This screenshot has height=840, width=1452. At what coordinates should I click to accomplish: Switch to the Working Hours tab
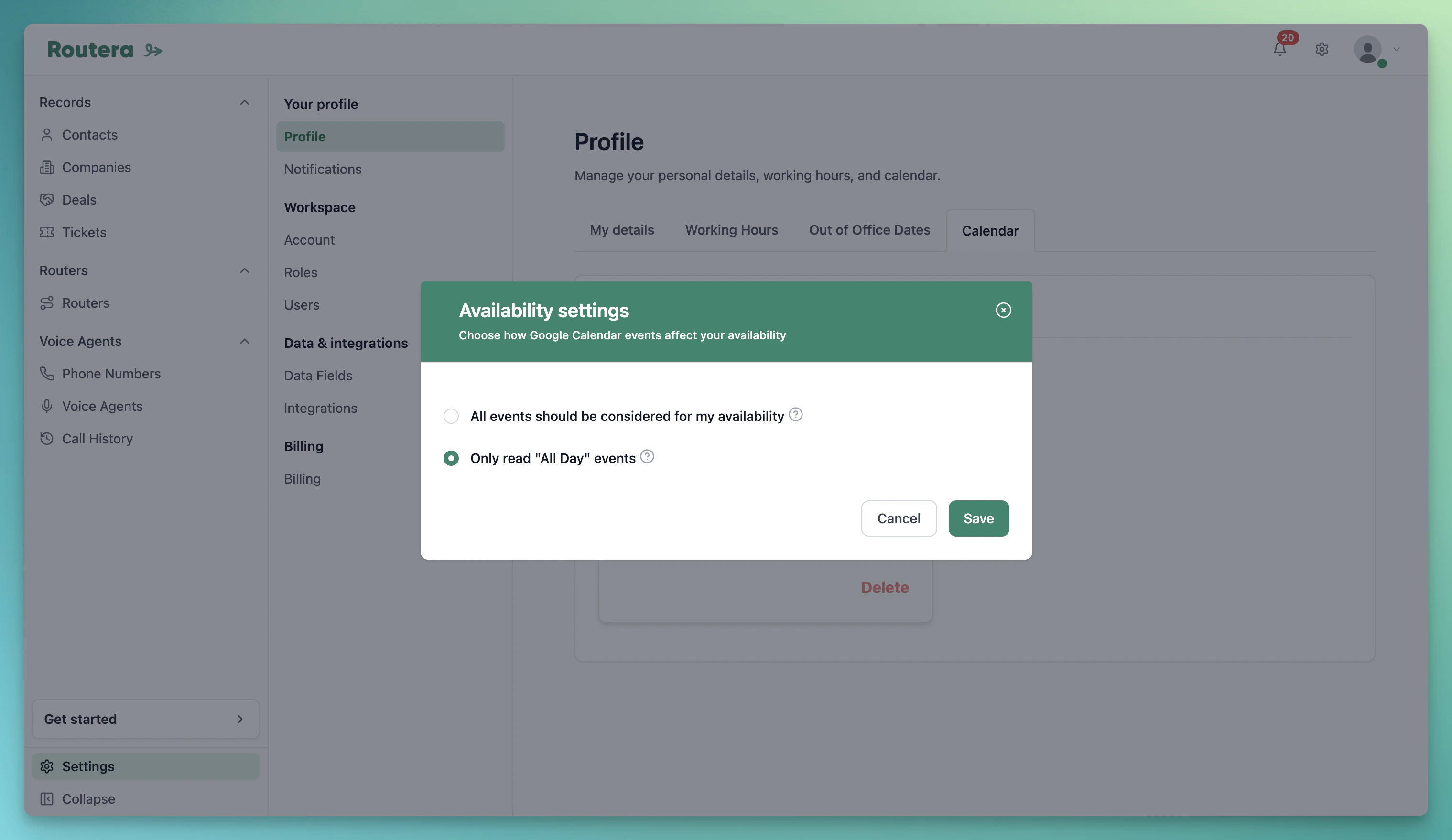731,230
